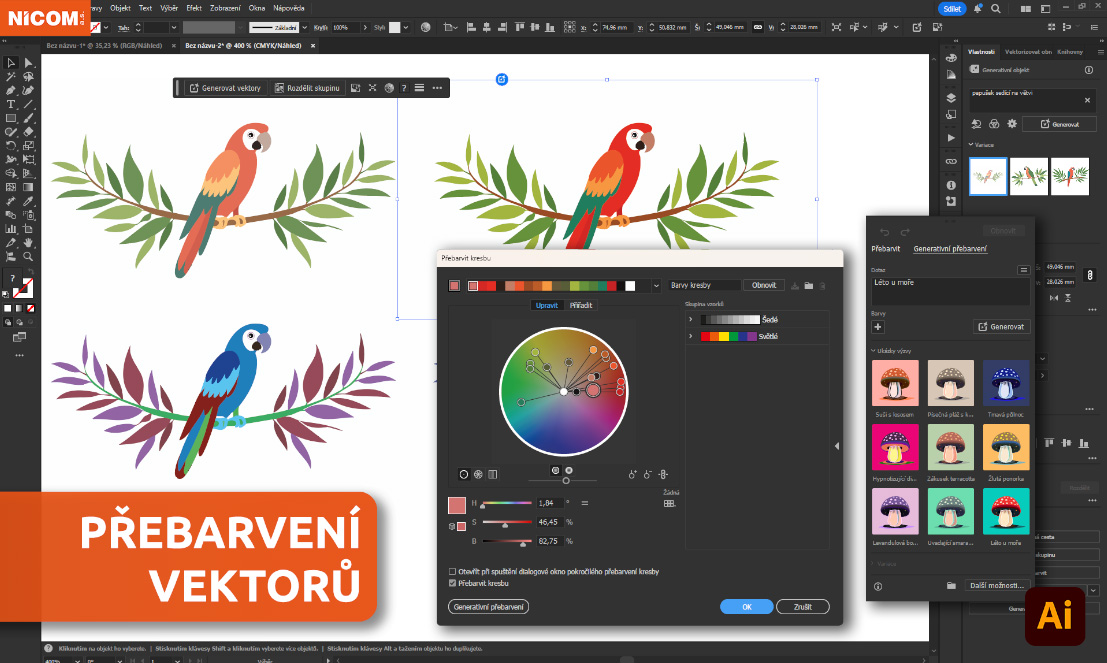Click 'Rozdělit skupinu' button

(x=307, y=88)
